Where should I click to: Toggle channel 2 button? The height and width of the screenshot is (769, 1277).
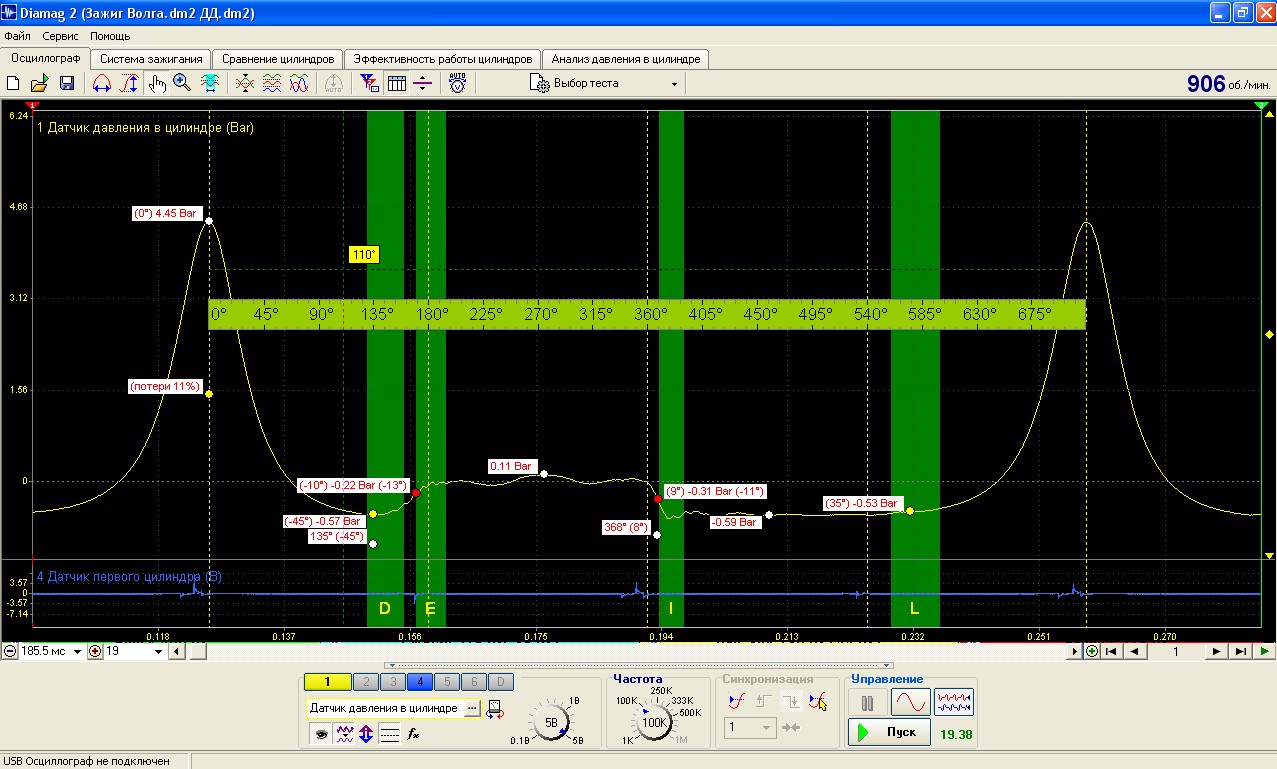[367, 682]
